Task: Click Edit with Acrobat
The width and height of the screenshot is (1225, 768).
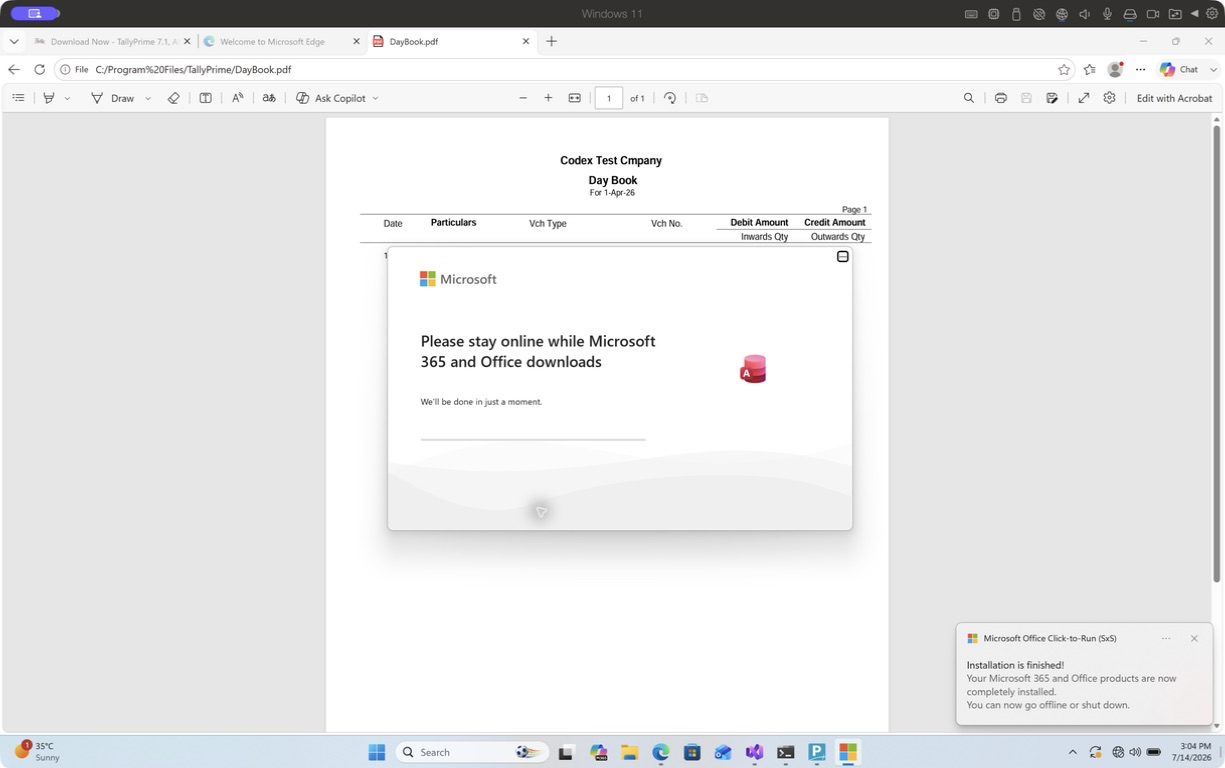Action: point(1174,98)
